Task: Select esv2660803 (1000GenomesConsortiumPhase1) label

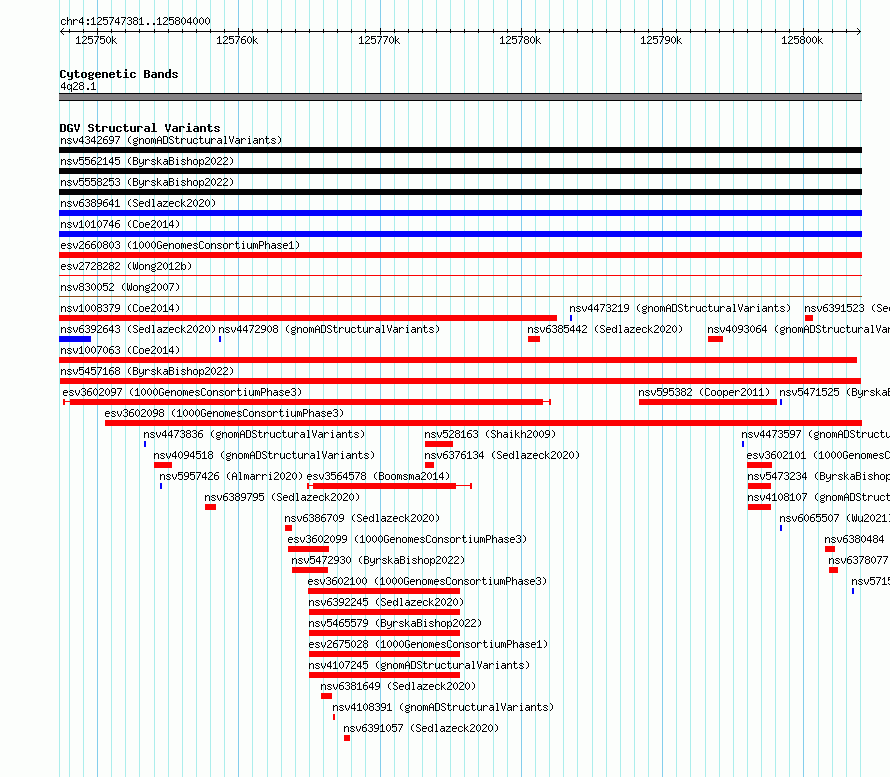Action: 180,245
